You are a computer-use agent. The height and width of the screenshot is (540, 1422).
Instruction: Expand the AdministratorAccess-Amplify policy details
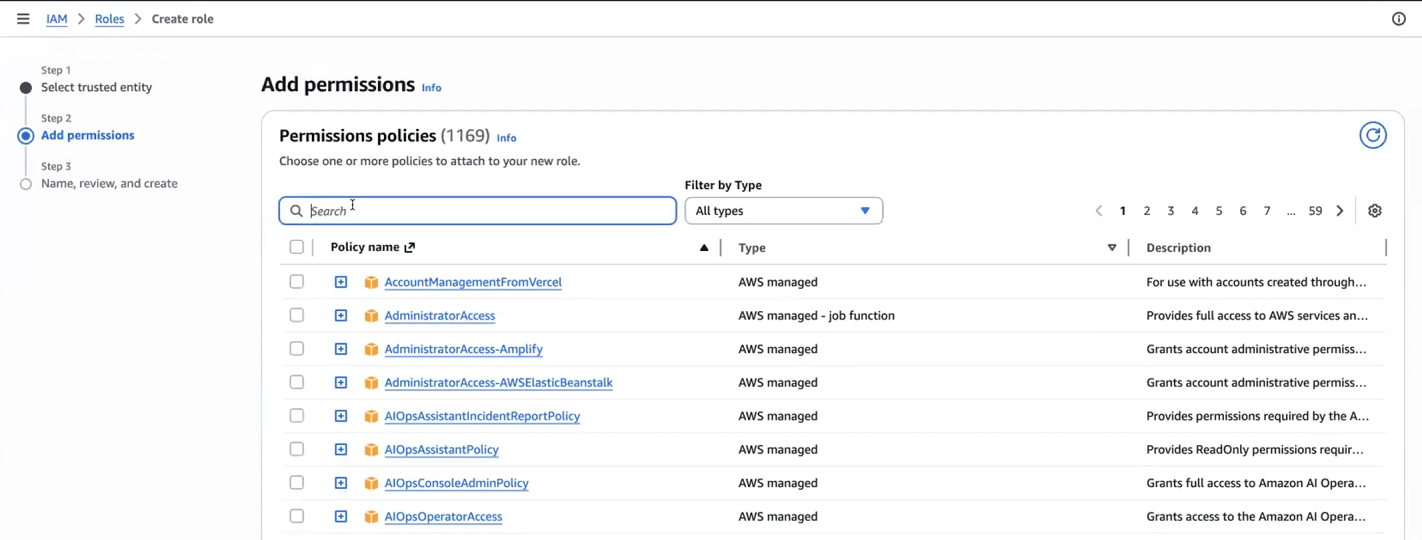[341, 349]
